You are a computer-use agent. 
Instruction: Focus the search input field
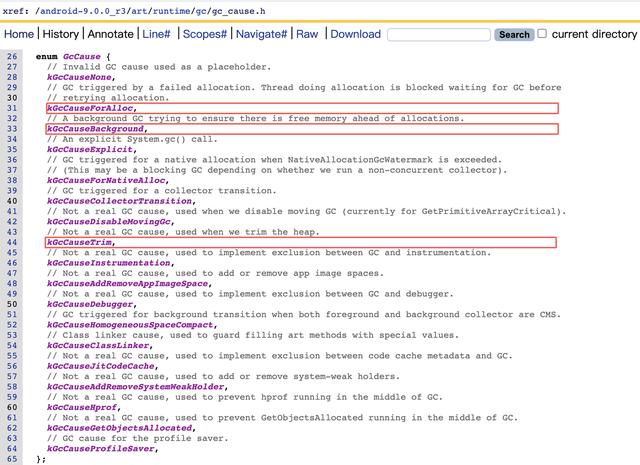coord(439,35)
